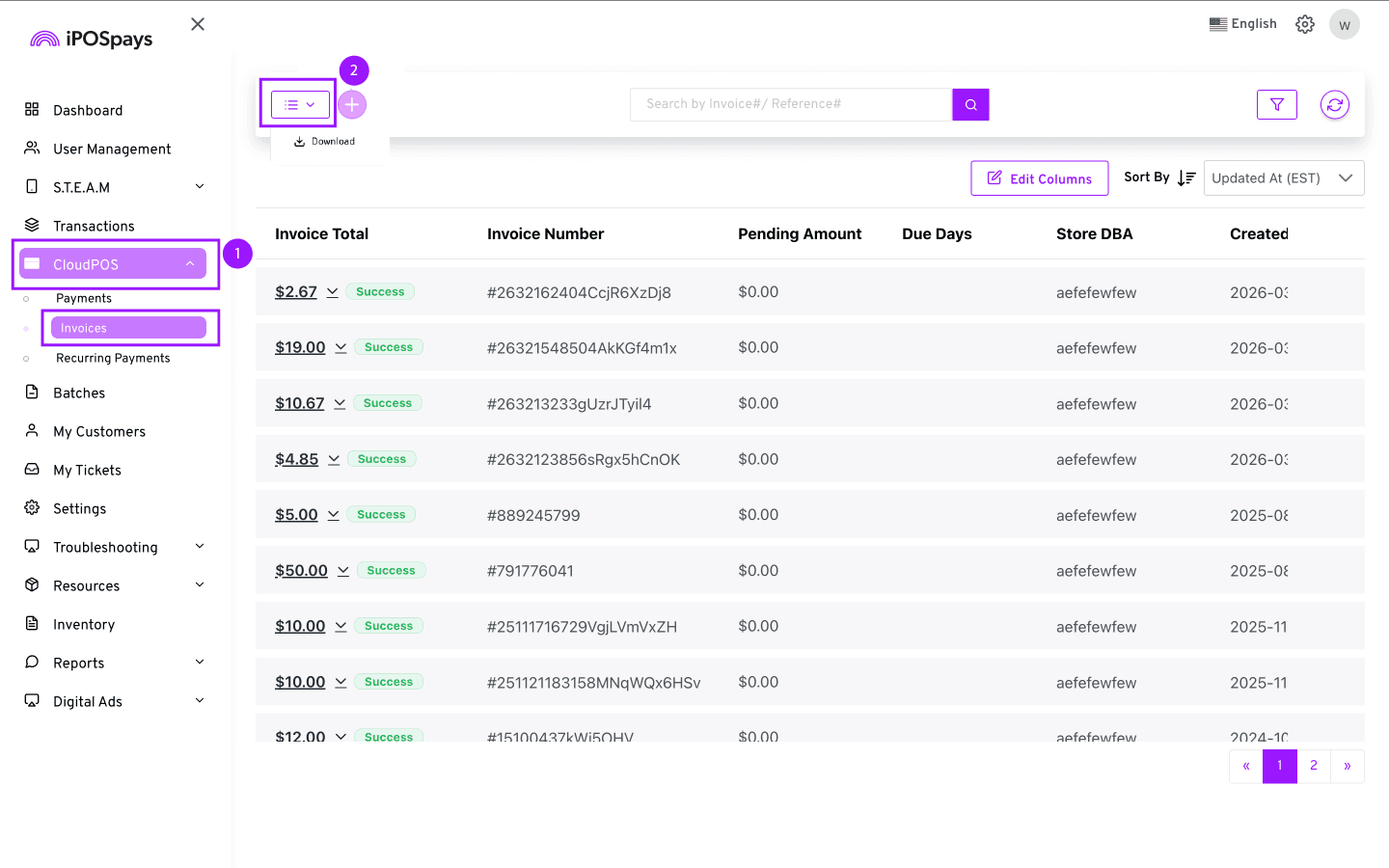Click the invoice search input field

[790, 104]
